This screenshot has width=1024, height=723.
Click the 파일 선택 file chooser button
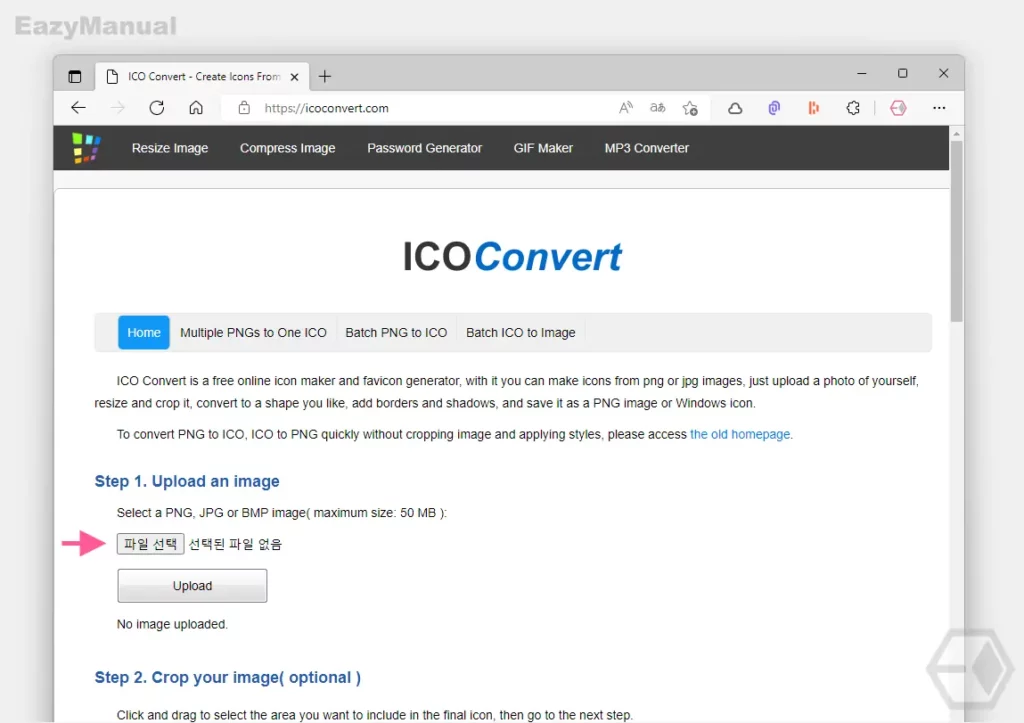(x=150, y=543)
